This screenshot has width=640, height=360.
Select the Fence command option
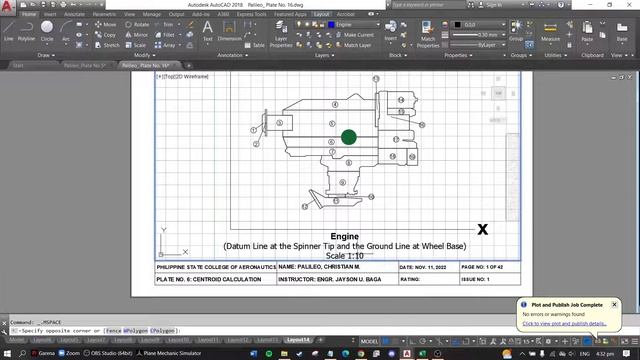[113, 331]
